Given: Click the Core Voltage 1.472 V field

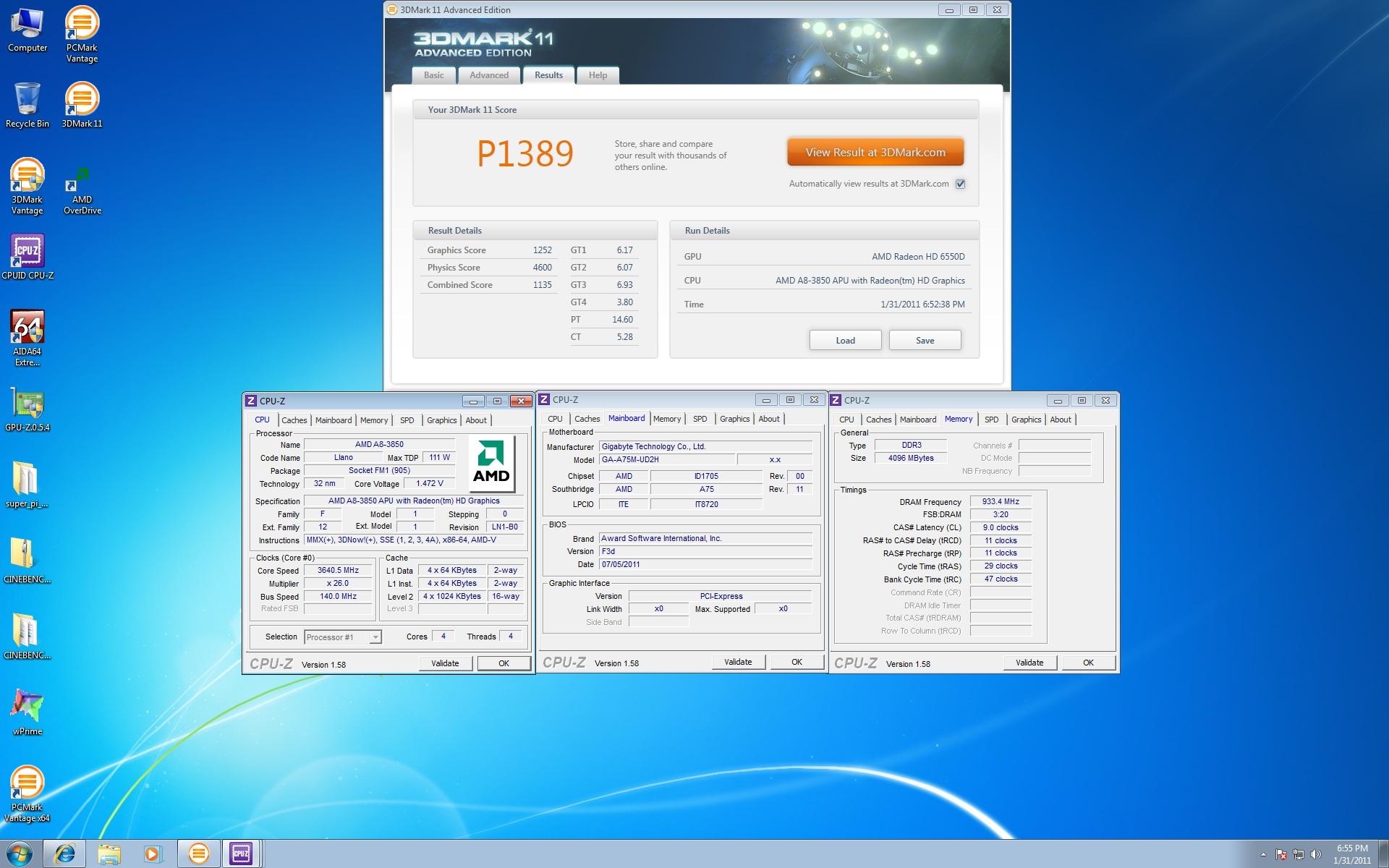Looking at the screenshot, I should point(430,484).
